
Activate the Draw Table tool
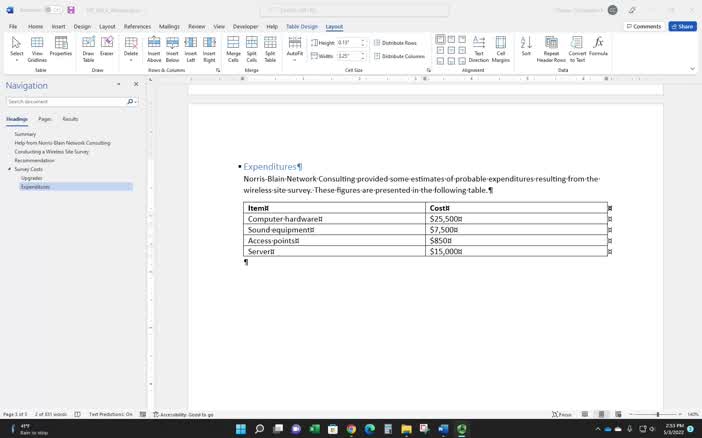88,48
